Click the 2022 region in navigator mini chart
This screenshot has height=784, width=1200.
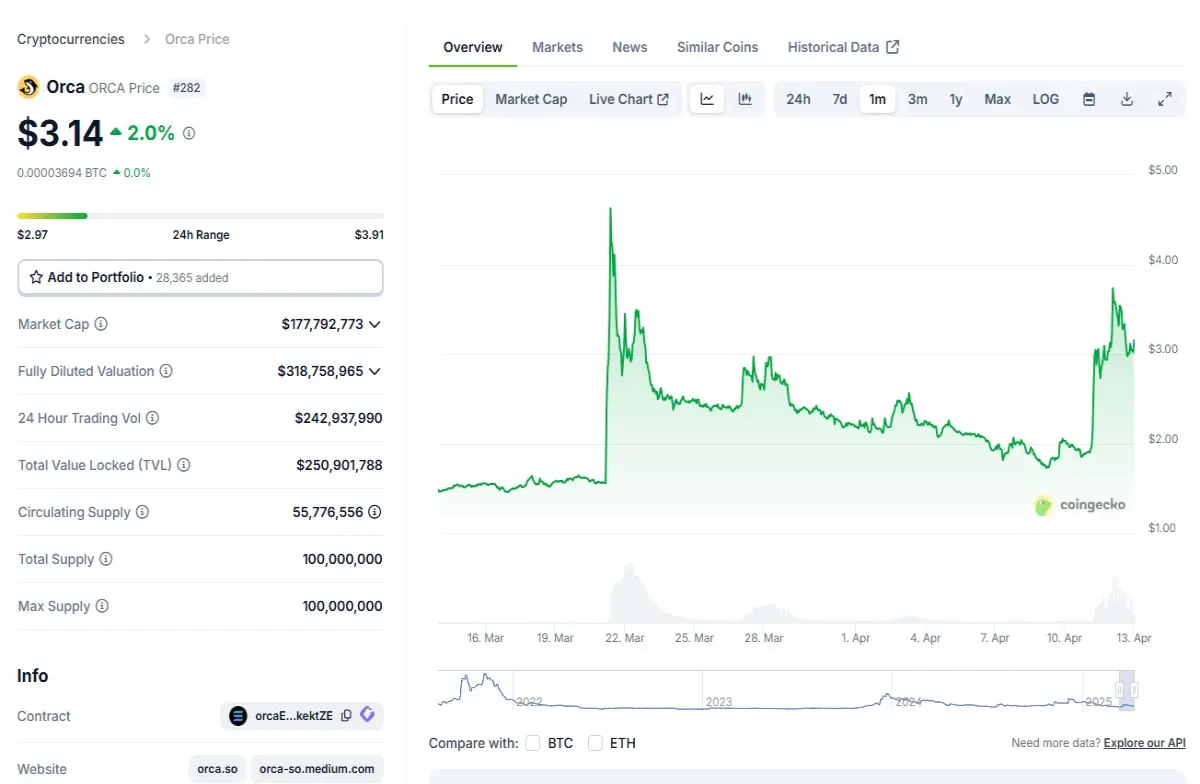tap(529, 701)
